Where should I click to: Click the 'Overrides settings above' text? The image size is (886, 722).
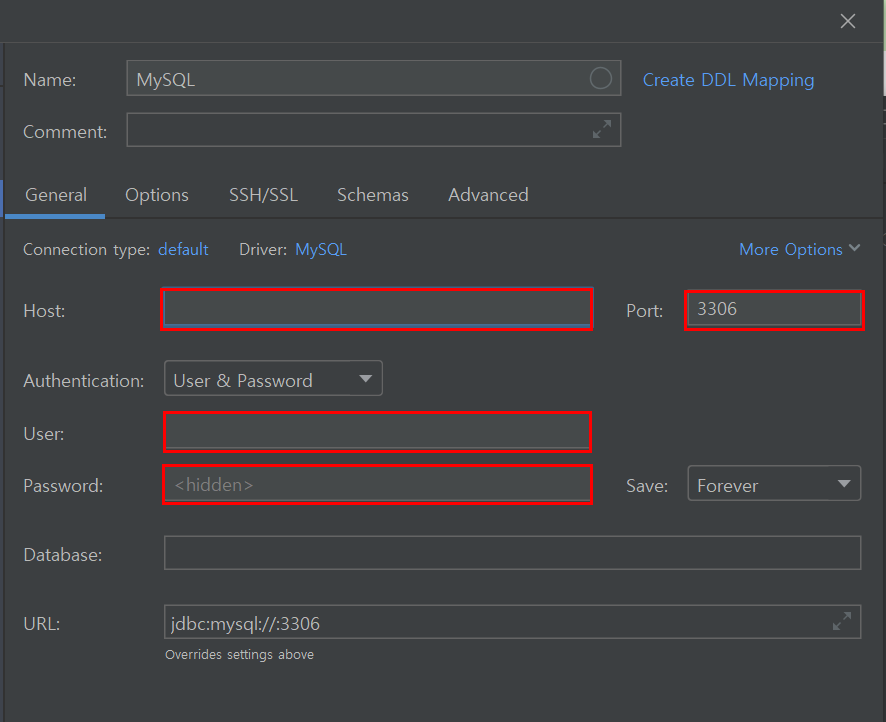pyautogui.click(x=240, y=654)
